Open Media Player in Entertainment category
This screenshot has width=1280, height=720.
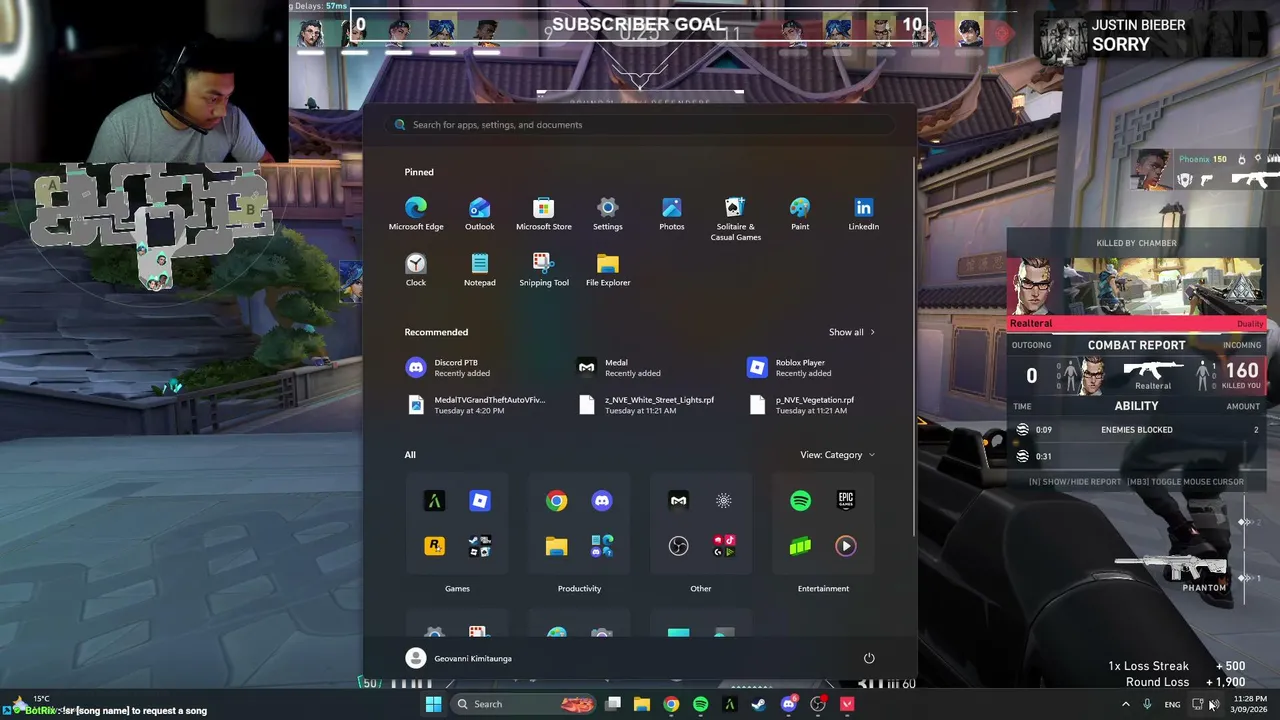[x=846, y=546]
